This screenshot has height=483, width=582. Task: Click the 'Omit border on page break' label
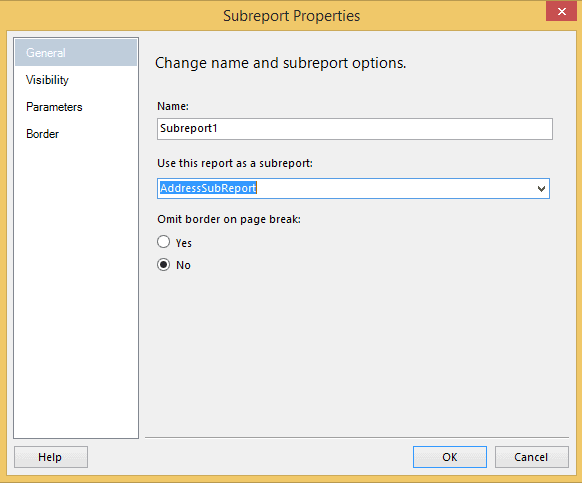tap(229, 219)
